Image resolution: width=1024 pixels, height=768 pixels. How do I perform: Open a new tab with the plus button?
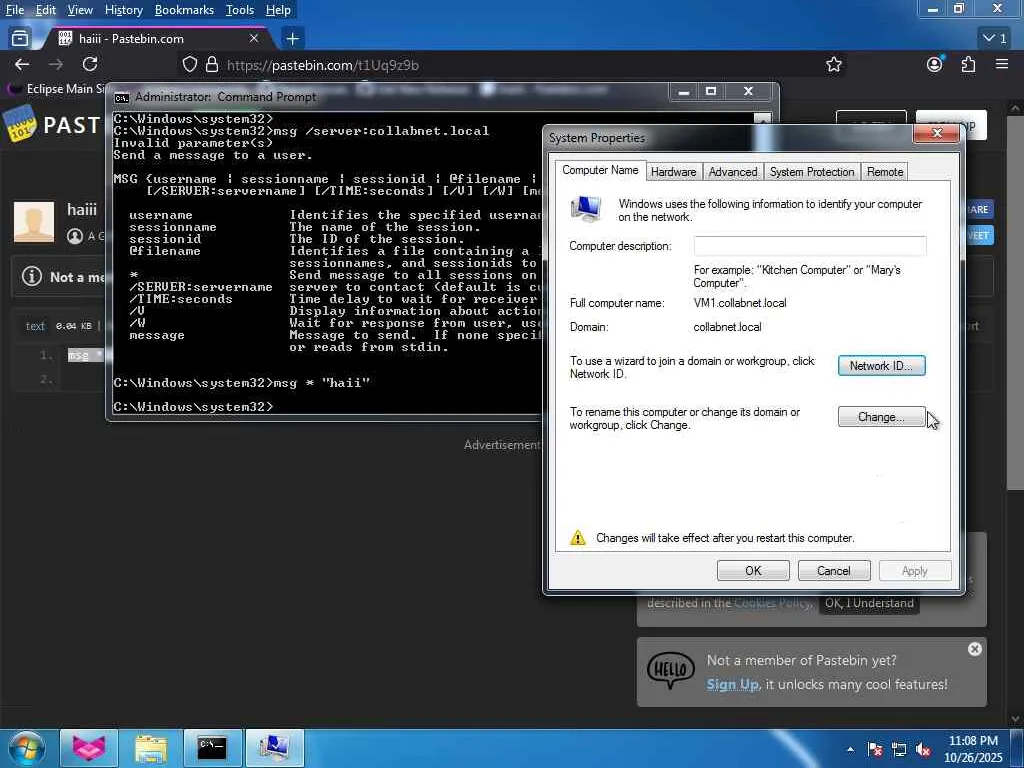293,39
